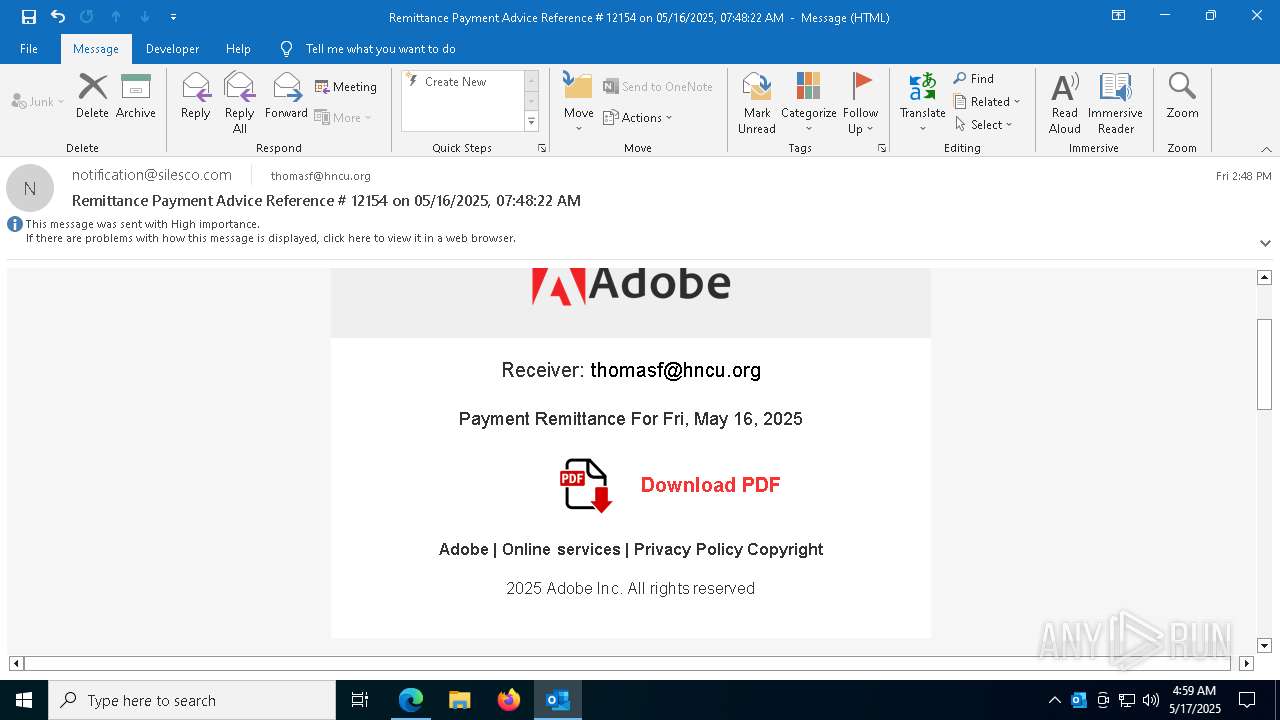Reply to the sender
Image resolution: width=1280 pixels, height=720 pixels.
coord(196,96)
